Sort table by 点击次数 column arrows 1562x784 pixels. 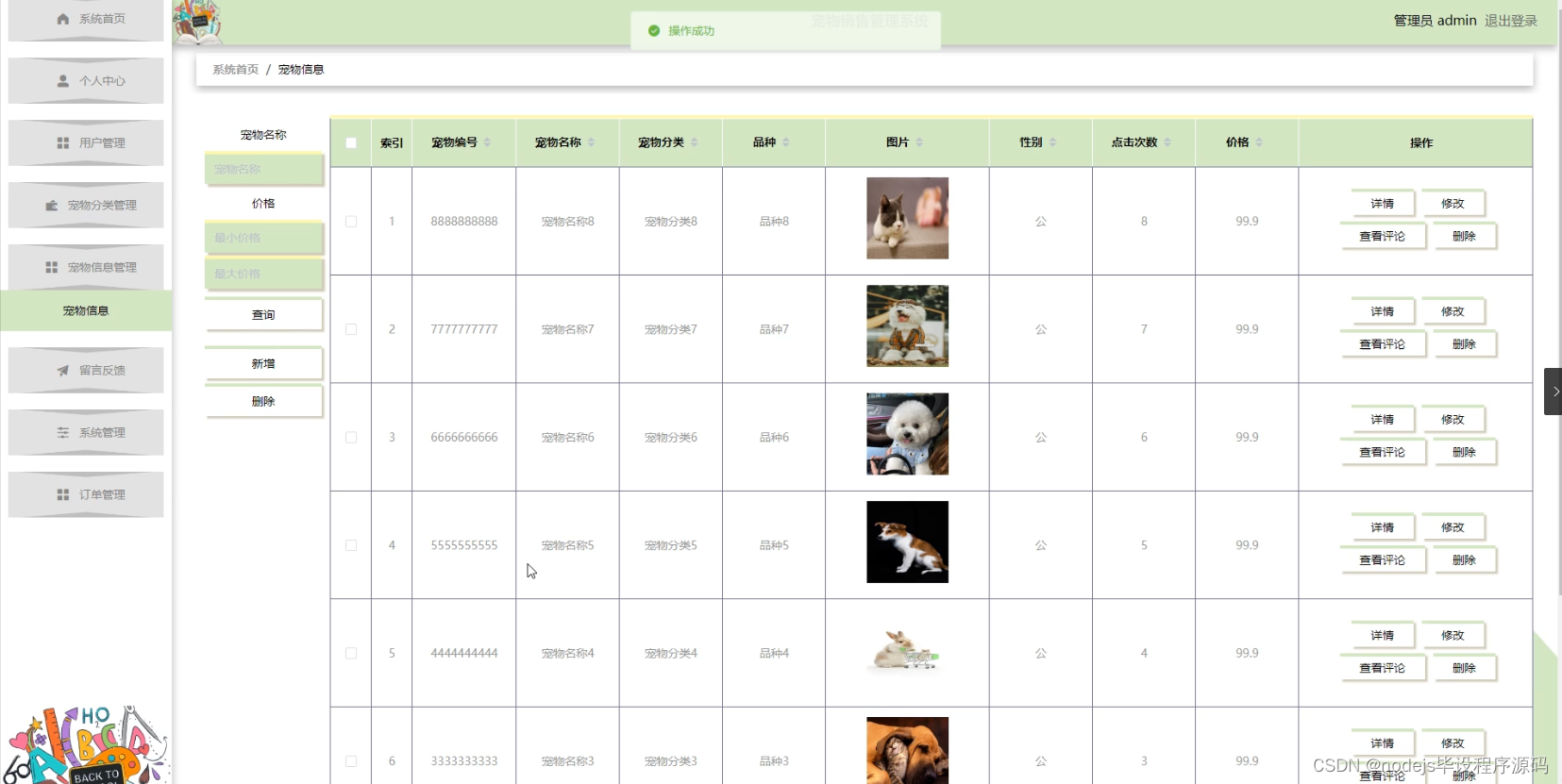1167,142
